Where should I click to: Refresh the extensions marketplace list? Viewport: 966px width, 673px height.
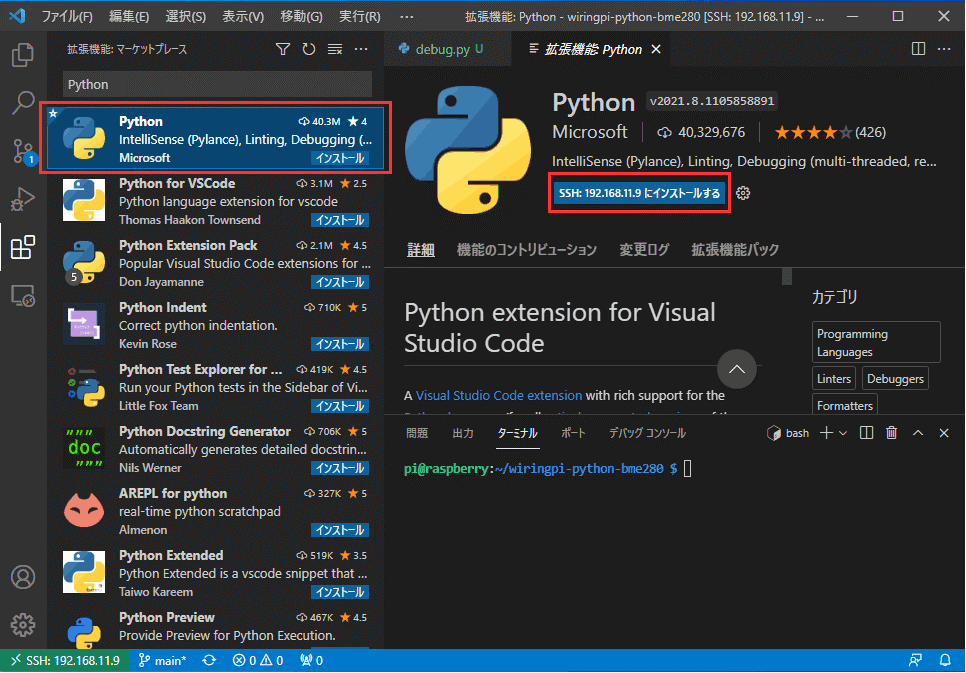[x=309, y=49]
